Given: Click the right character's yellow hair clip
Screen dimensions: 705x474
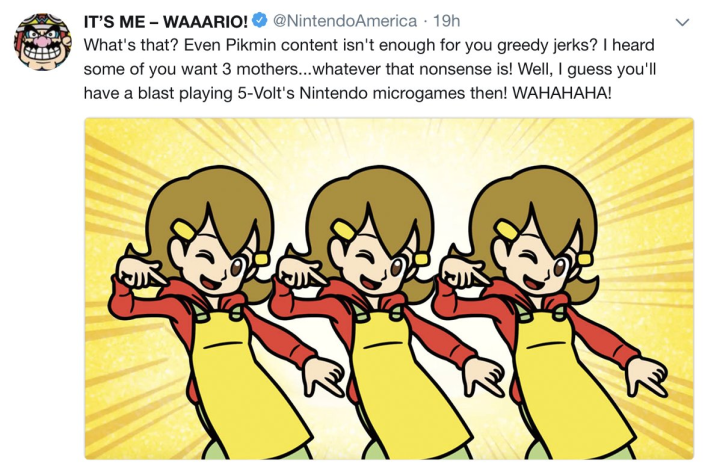Looking at the screenshot, I should click(507, 230).
